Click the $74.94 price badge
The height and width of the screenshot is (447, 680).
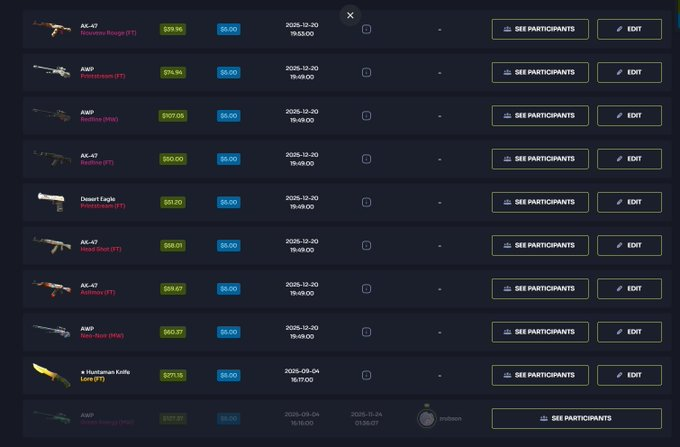[x=173, y=72]
